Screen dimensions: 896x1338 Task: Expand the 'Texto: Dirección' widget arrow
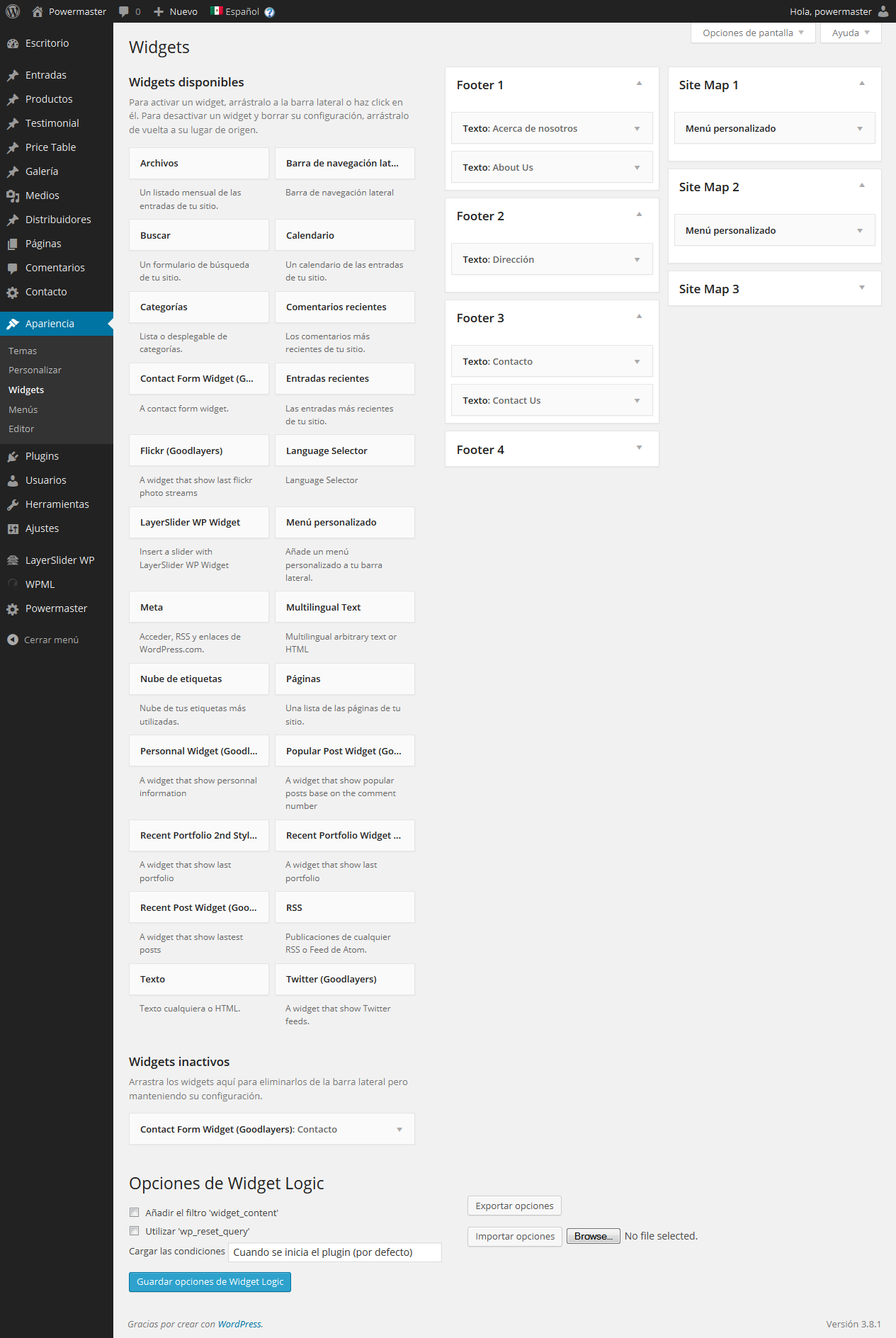coord(637,260)
